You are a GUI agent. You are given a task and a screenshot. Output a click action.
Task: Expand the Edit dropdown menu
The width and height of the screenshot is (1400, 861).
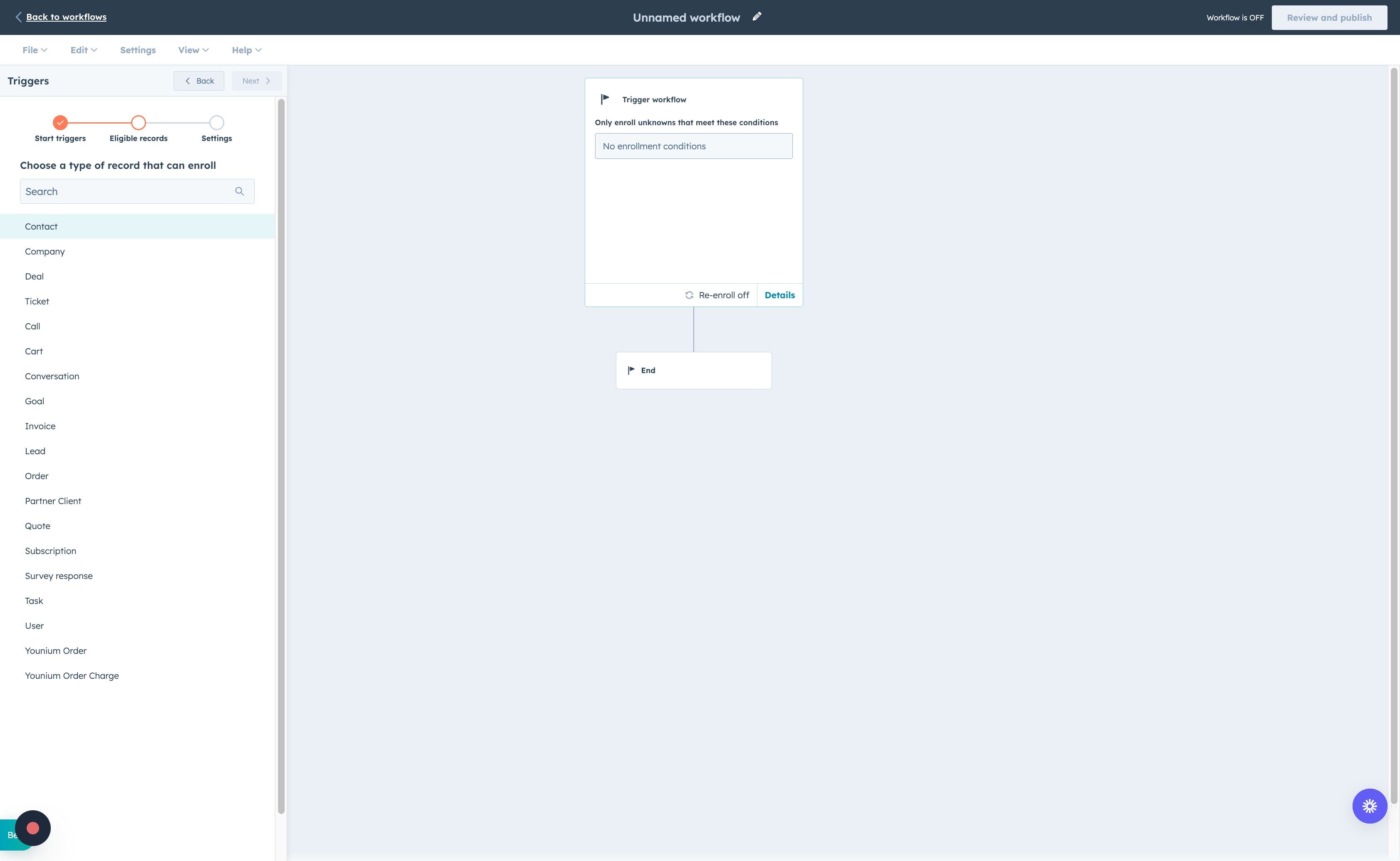point(84,50)
